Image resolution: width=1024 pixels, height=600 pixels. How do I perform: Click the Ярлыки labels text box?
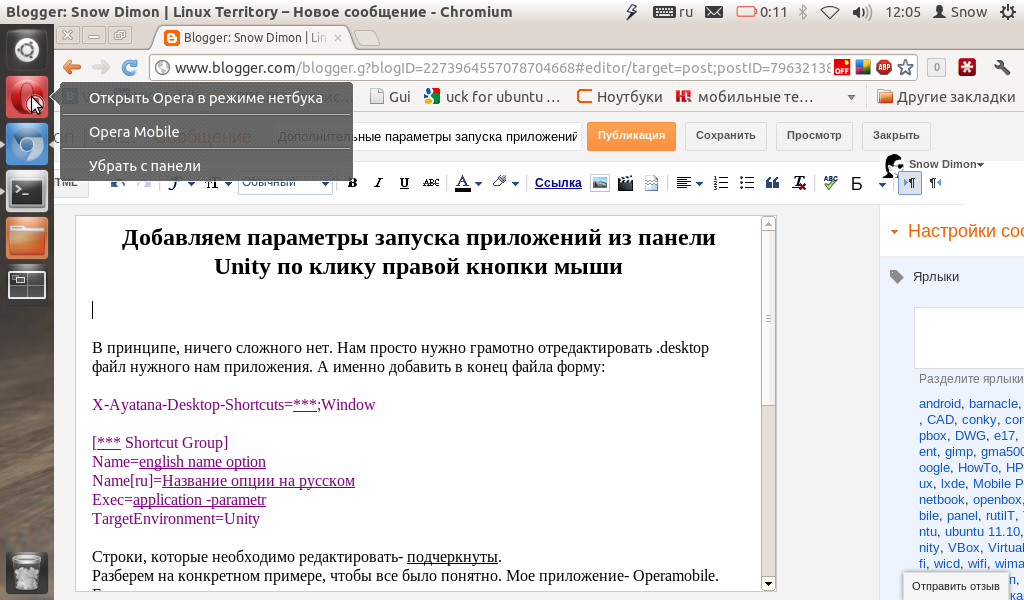click(x=969, y=338)
